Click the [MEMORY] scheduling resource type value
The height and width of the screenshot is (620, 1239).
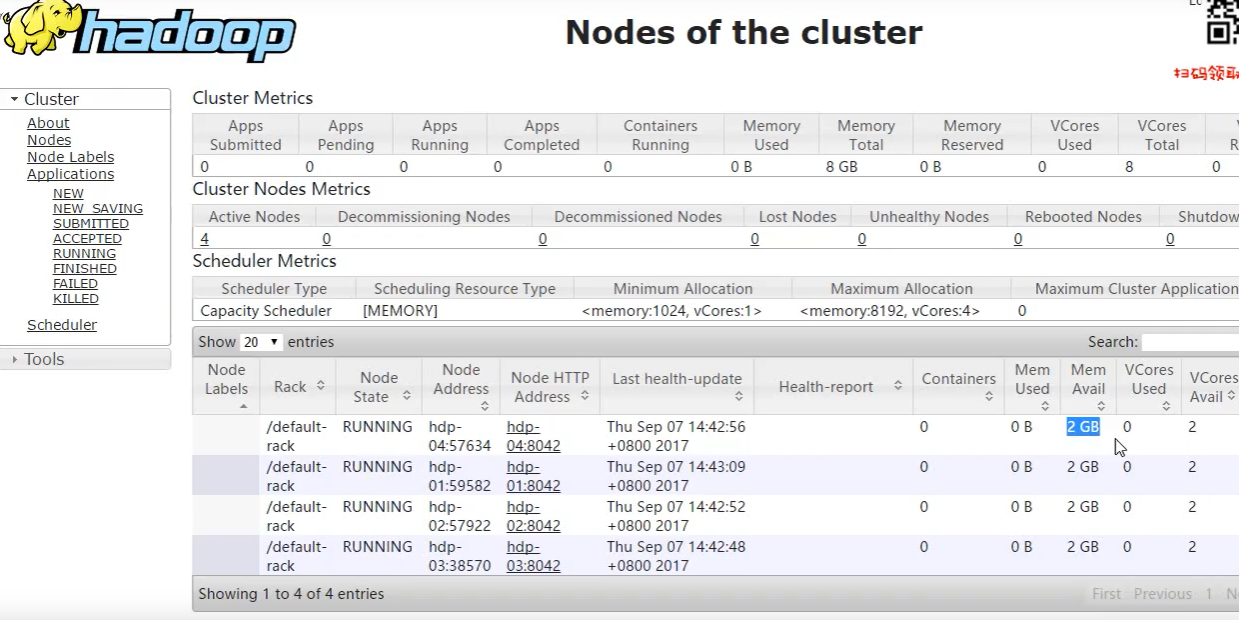(x=400, y=311)
